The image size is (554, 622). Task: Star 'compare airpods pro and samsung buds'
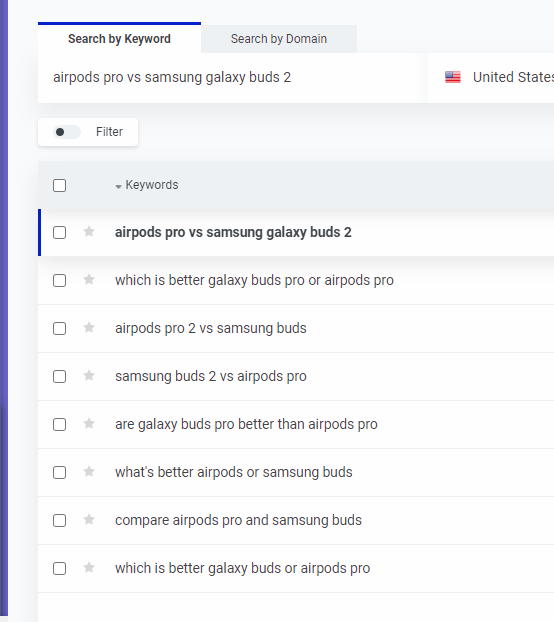[89, 519]
